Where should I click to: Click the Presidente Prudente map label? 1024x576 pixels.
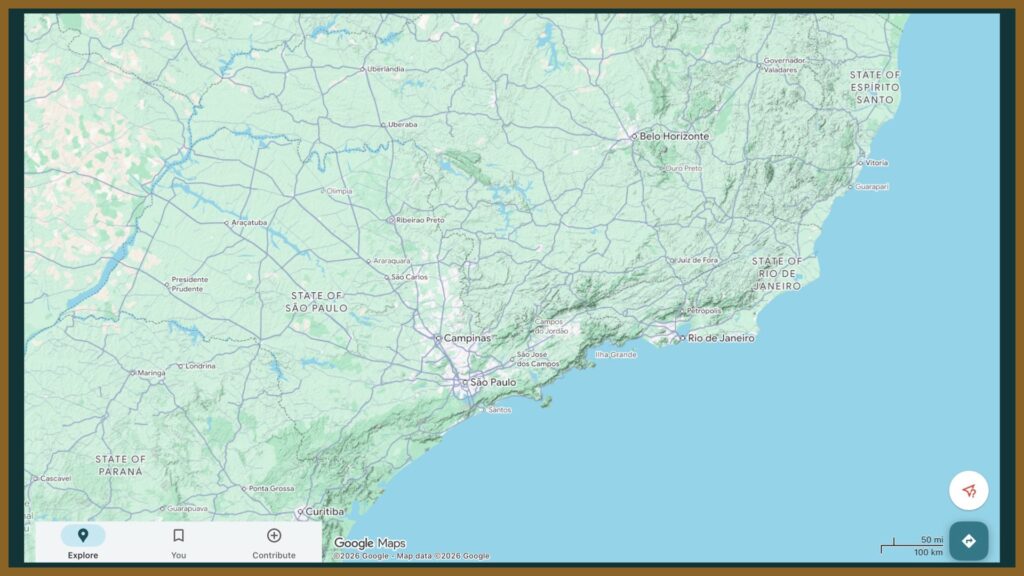pyautogui.click(x=189, y=284)
